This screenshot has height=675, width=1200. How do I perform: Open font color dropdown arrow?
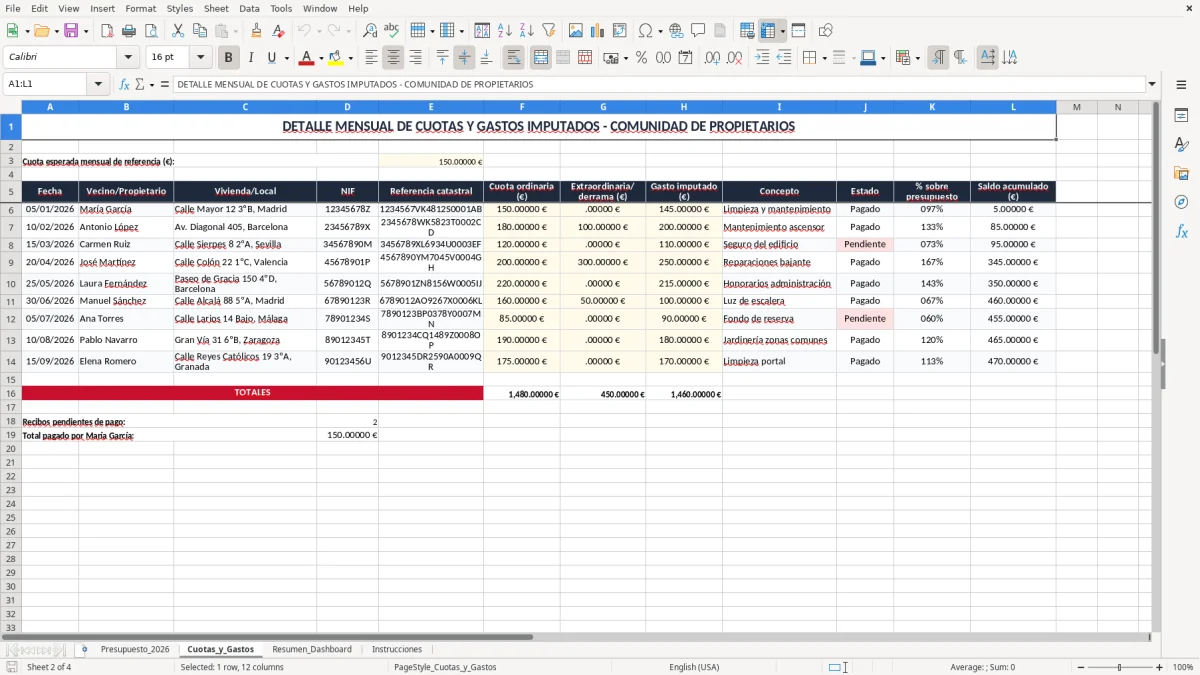tap(322, 58)
